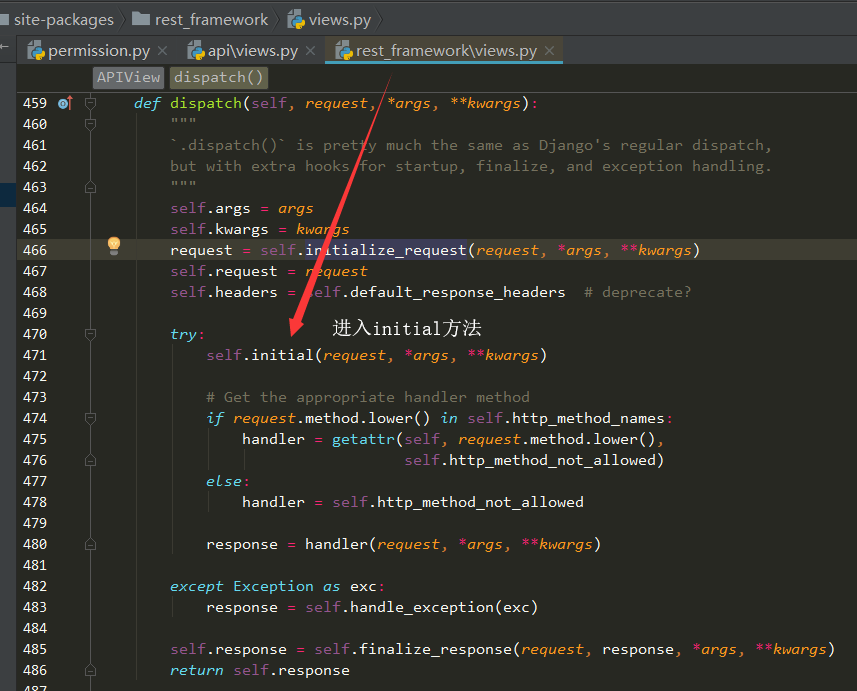Image resolution: width=857 pixels, height=691 pixels.
Task: Switch to the api\views.py tab
Action: (x=252, y=51)
